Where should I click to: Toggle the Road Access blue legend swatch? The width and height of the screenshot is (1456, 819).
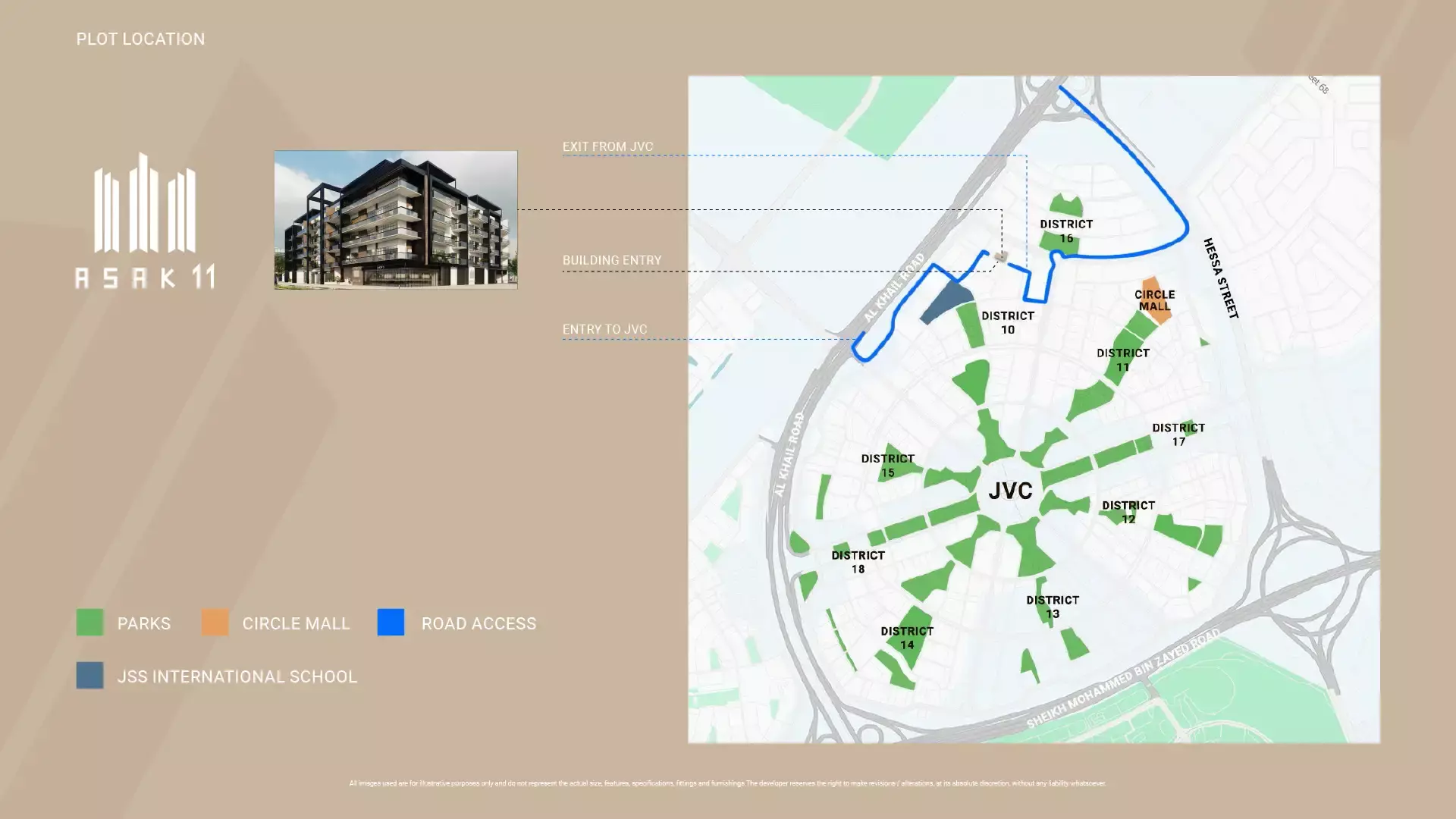tap(391, 623)
